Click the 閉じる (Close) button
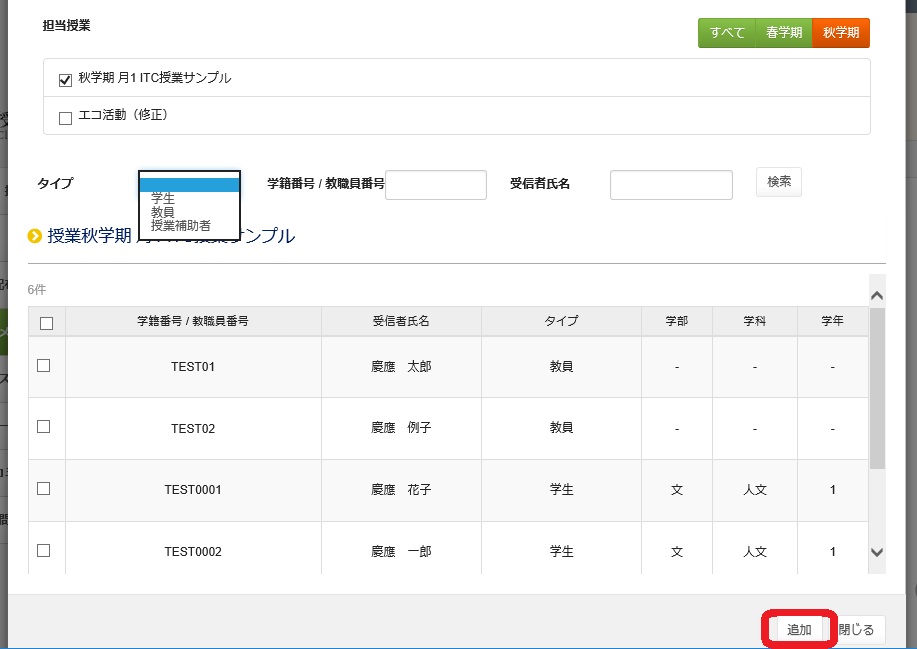This screenshot has height=649, width=917. (857, 629)
